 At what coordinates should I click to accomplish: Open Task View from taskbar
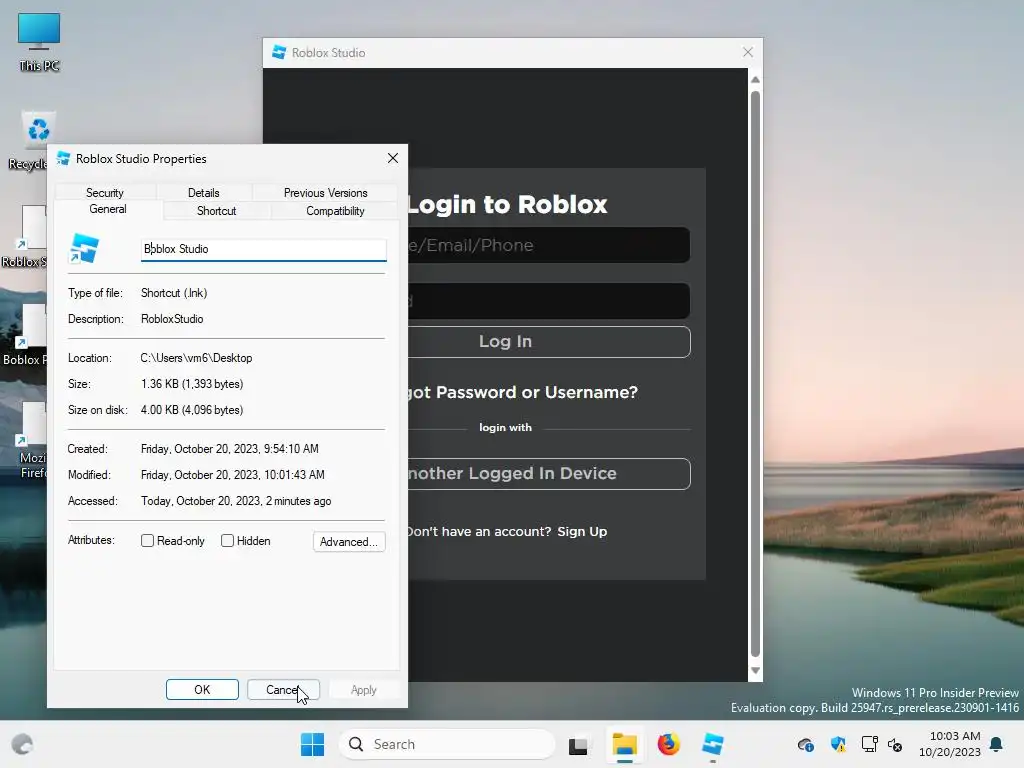(x=578, y=744)
